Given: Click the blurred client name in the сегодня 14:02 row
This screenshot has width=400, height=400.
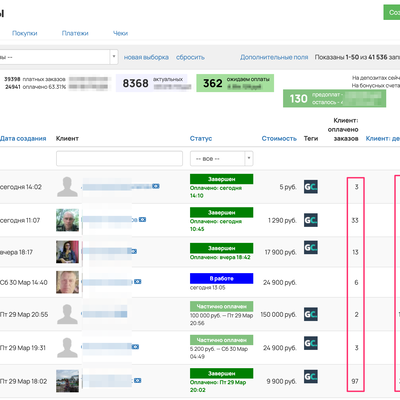Looking at the screenshot, I should pyautogui.click(x=117, y=187).
